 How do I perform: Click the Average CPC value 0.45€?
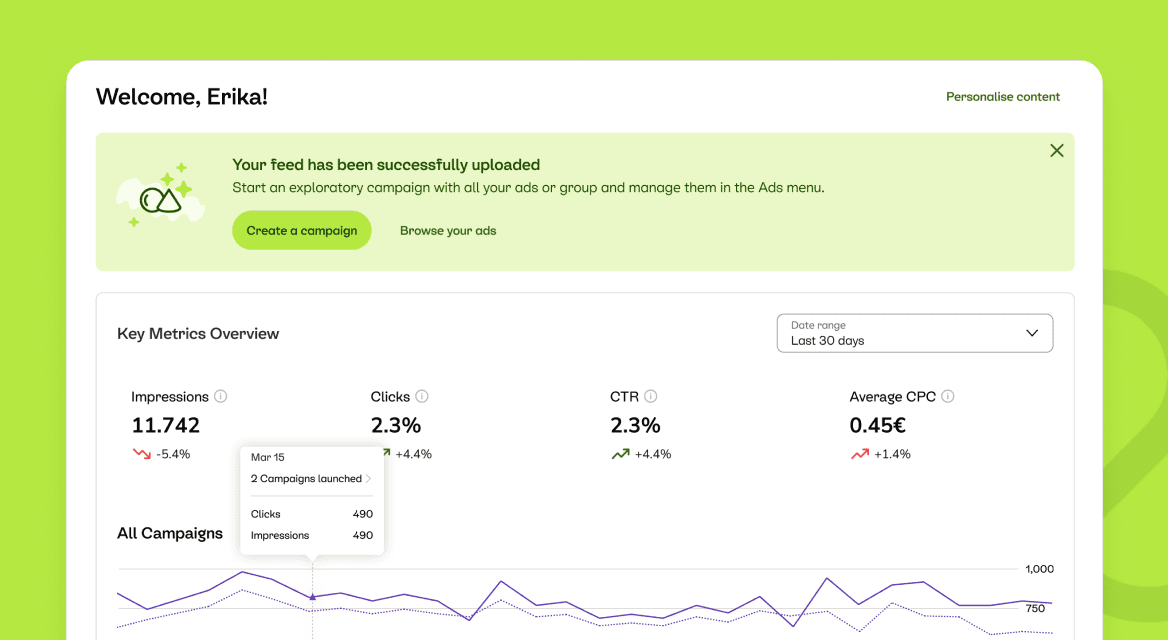[x=877, y=425]
